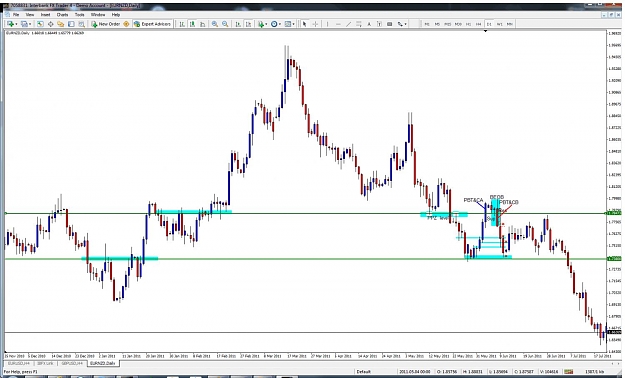Toggle Chart Shift from right border

[248, 24]
